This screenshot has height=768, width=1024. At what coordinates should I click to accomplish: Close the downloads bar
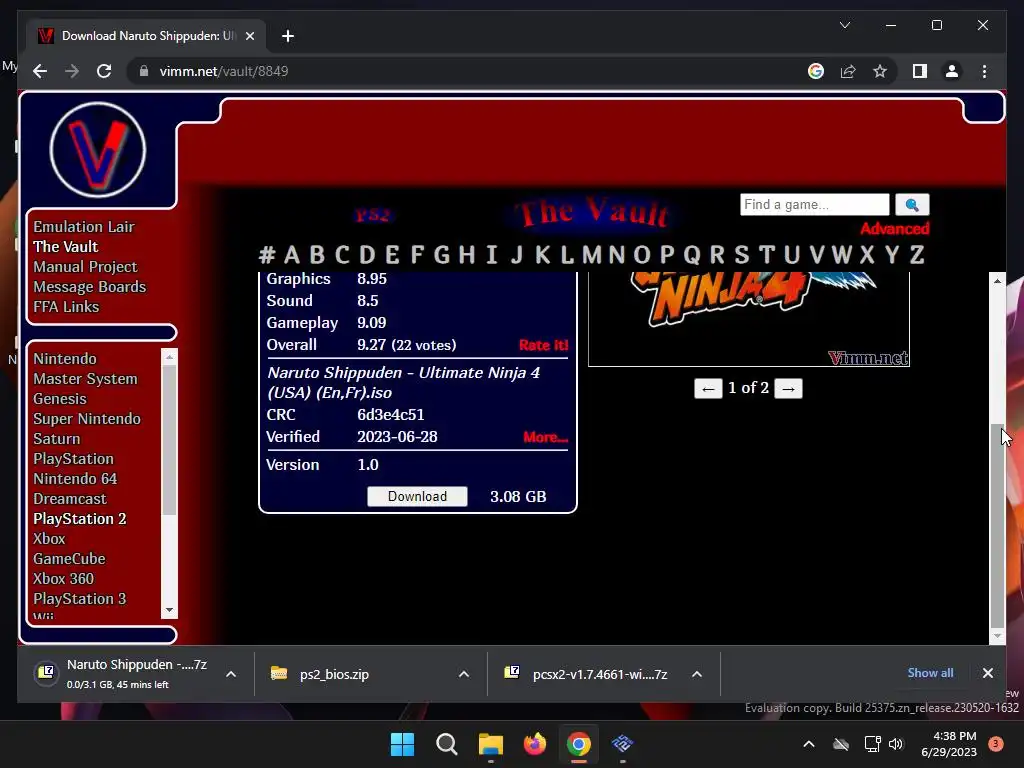point(987,673)
